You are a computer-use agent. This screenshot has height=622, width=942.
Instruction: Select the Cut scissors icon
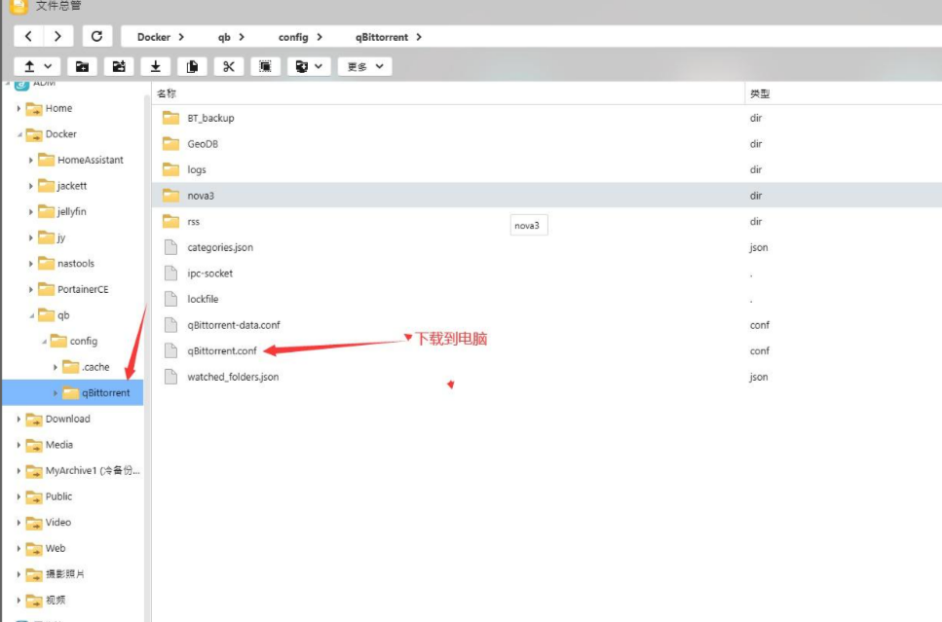pyautogui.click(x=227, y=66)
